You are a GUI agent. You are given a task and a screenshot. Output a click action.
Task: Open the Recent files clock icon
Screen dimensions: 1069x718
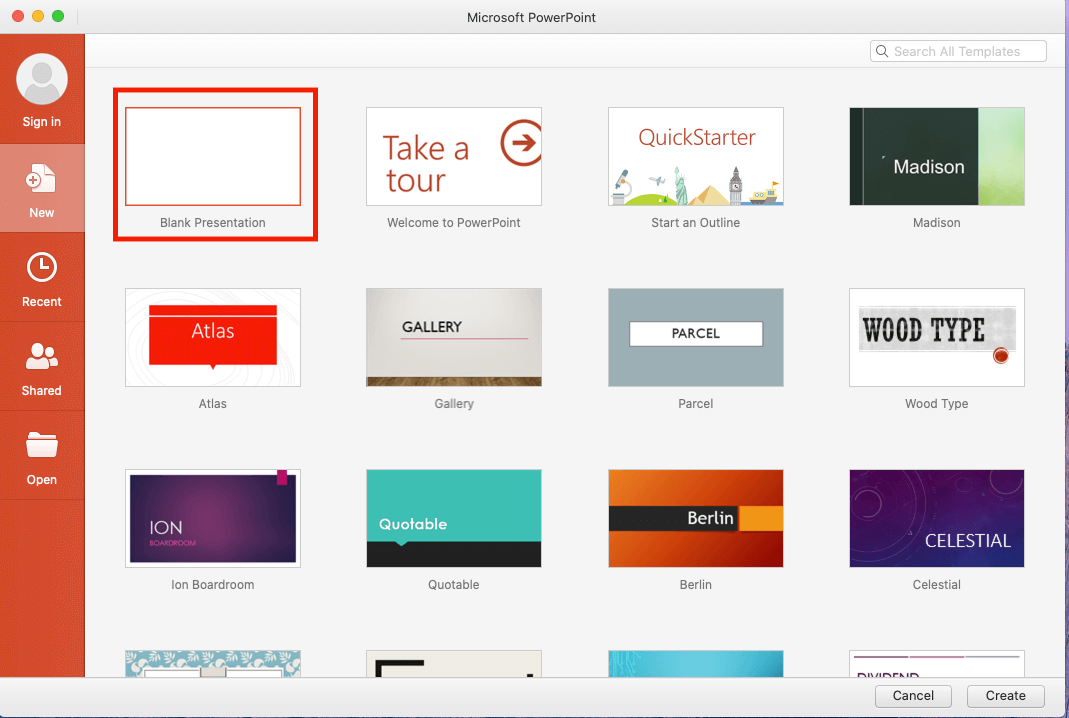click(42, 267)
